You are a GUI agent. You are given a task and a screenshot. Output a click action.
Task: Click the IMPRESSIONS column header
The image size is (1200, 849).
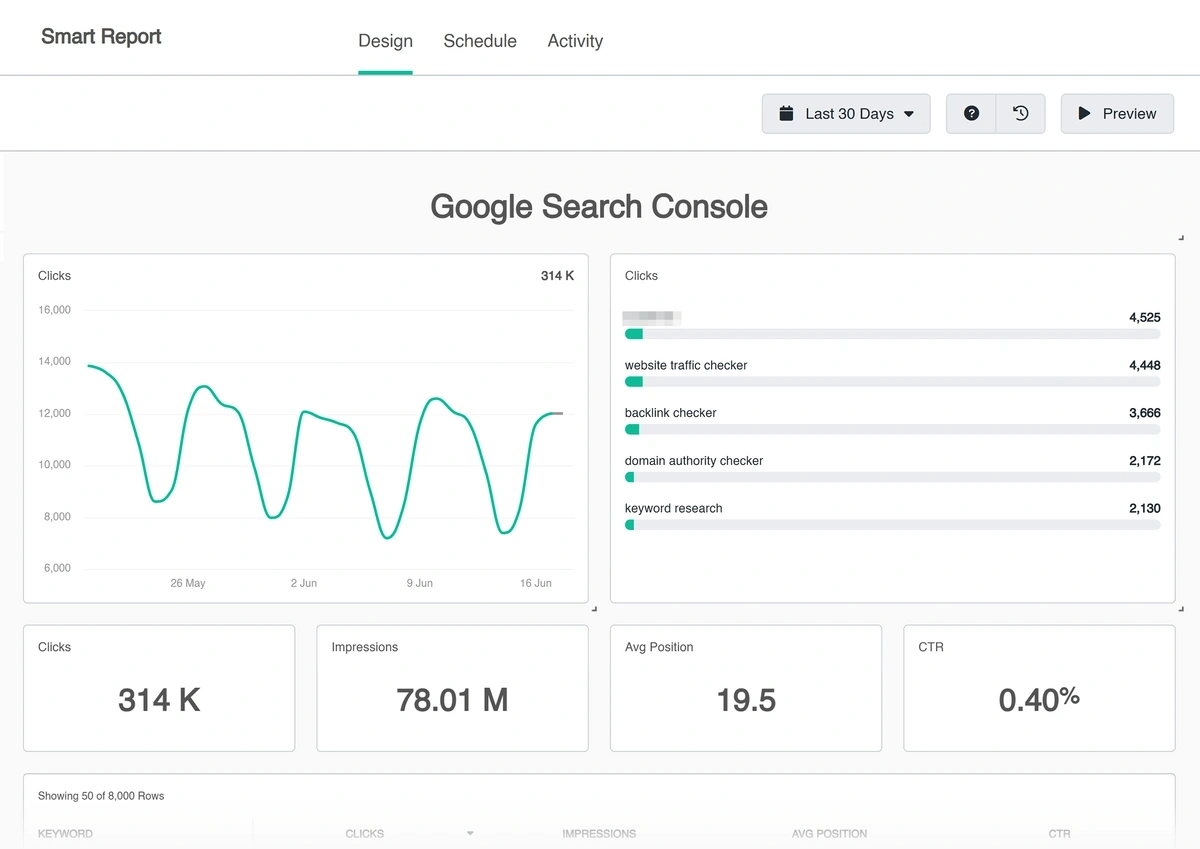click(x=599, y=833)
